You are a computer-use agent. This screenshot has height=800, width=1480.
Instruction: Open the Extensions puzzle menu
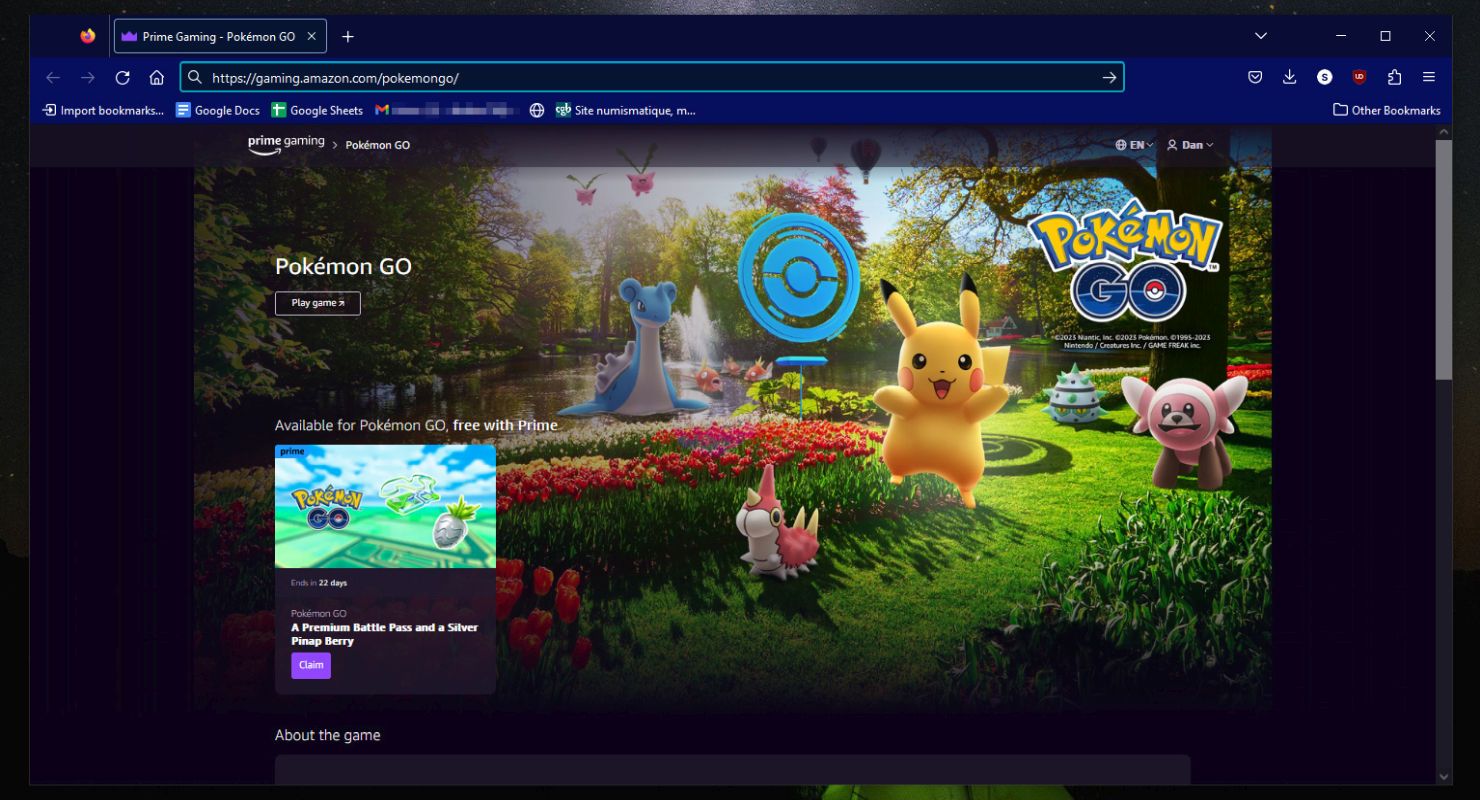point(1394,77)
